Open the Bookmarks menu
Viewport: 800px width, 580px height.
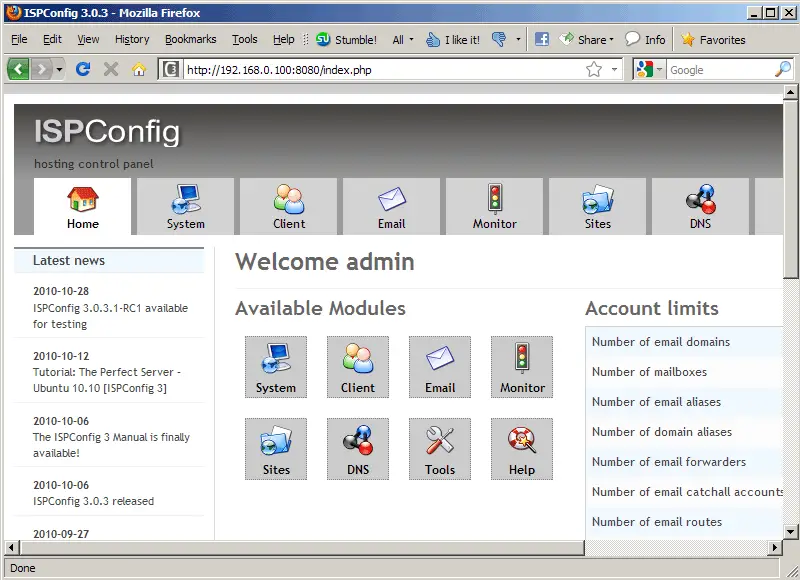pos(190,40)
